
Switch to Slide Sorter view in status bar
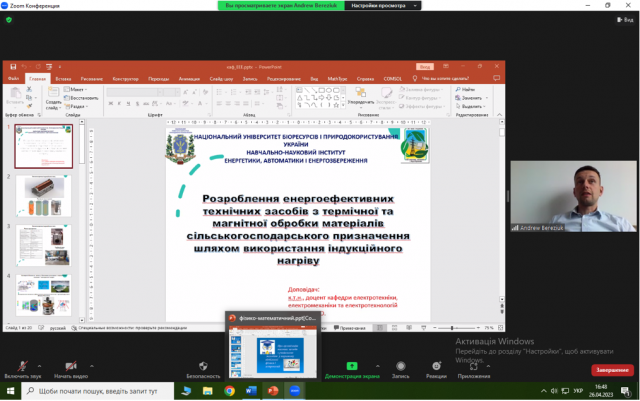point(394,328)
